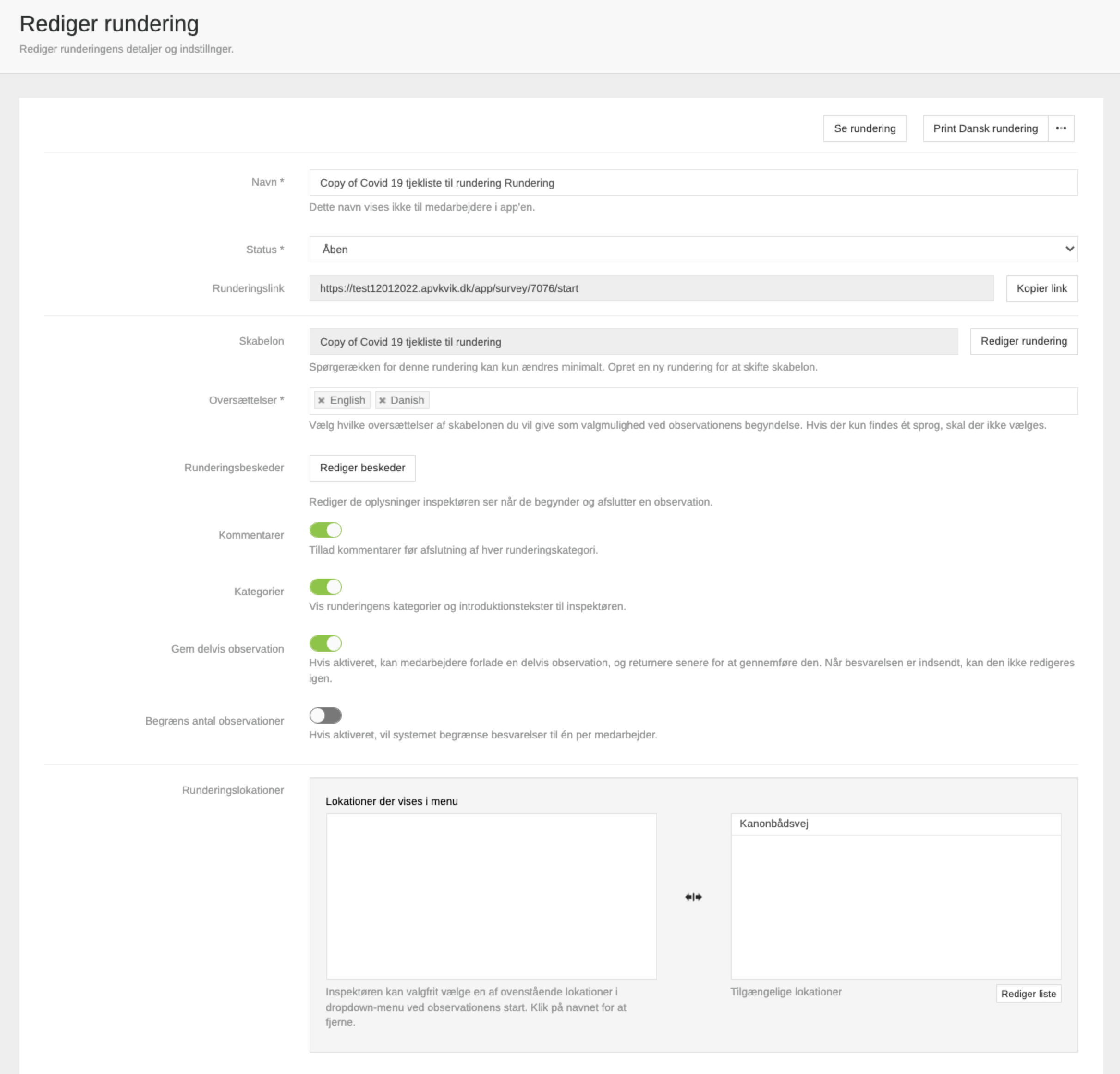Copy the runderingslink with Kopier link

1041,289
